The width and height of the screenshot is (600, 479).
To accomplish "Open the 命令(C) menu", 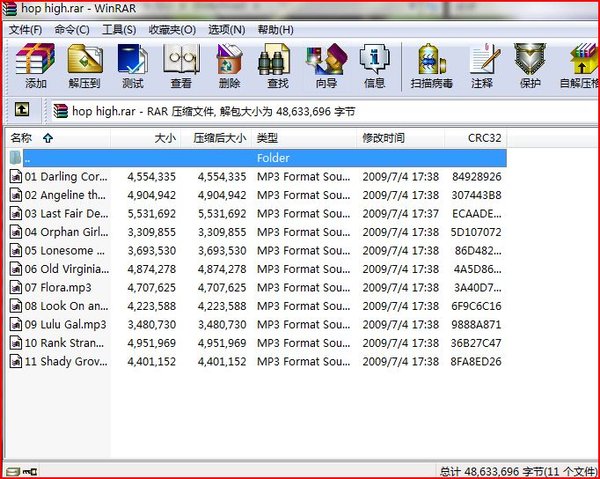I will 72,29.
